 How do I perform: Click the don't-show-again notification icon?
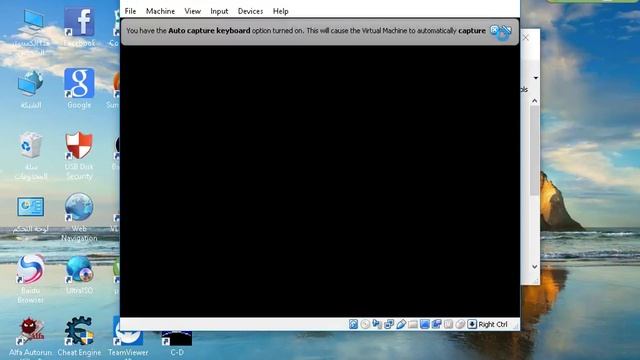(506, 30)
